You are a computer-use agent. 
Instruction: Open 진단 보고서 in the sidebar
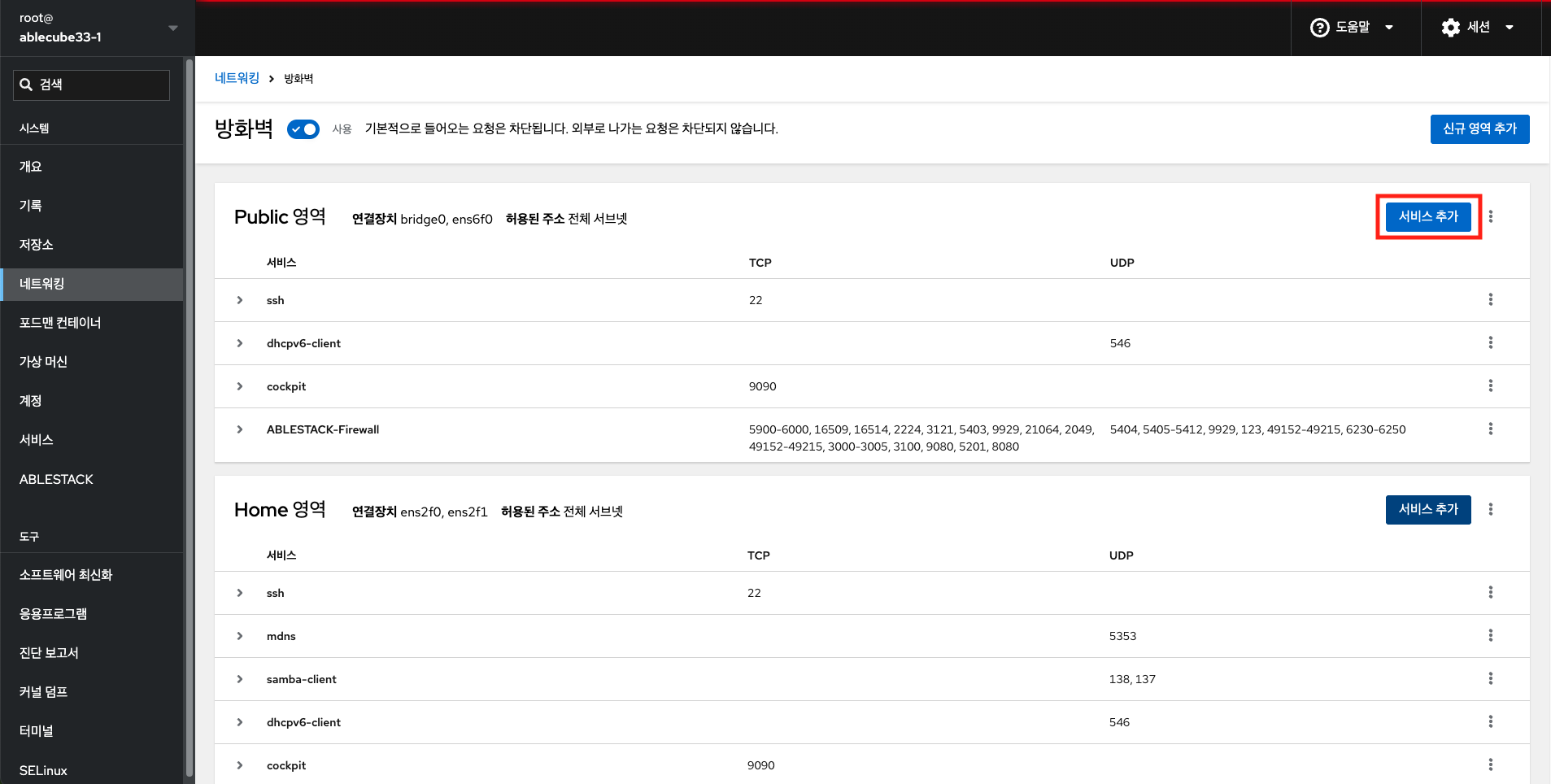[x=92, y=653]
